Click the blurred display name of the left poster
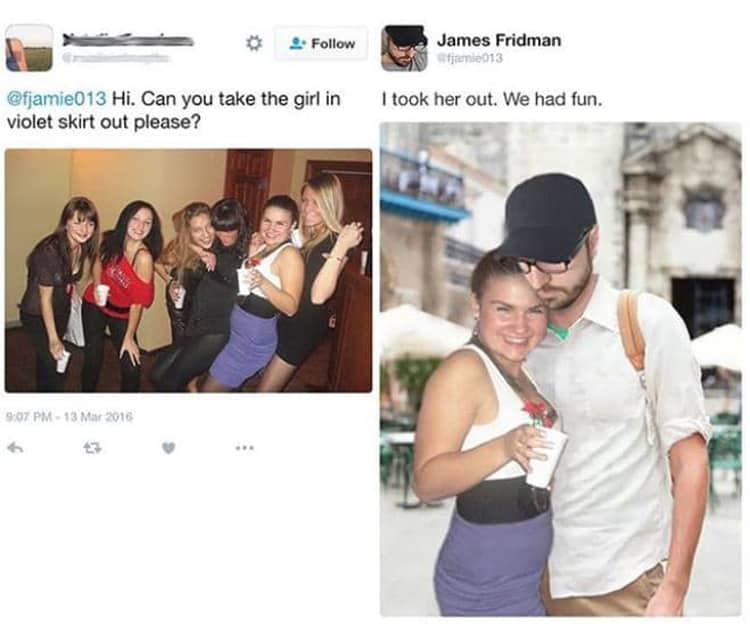The width and height of the screenshot is (750, 628). (x=128, y=40)
